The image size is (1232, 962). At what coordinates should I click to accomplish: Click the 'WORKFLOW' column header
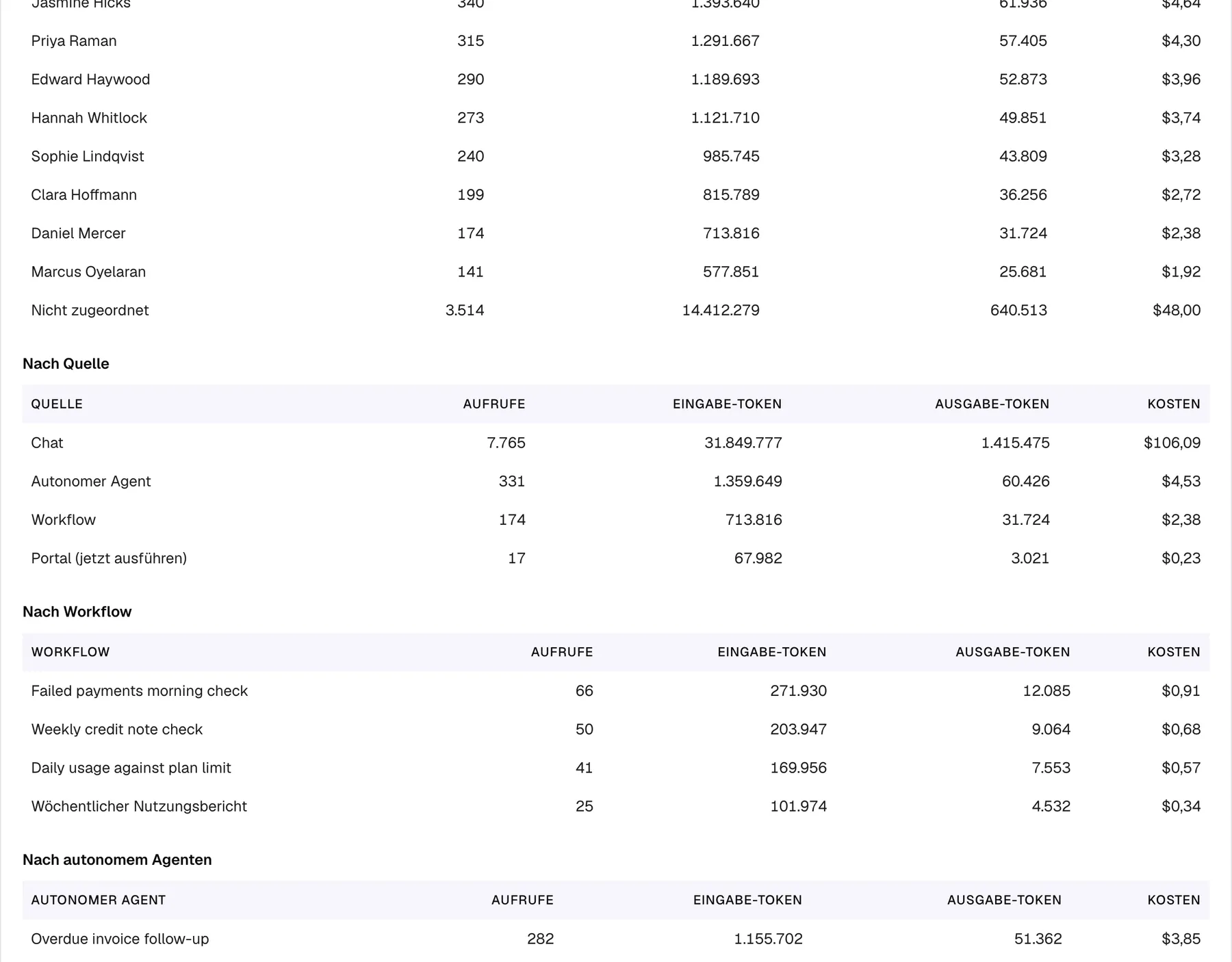pyautogui.click(x=70, y=652)
